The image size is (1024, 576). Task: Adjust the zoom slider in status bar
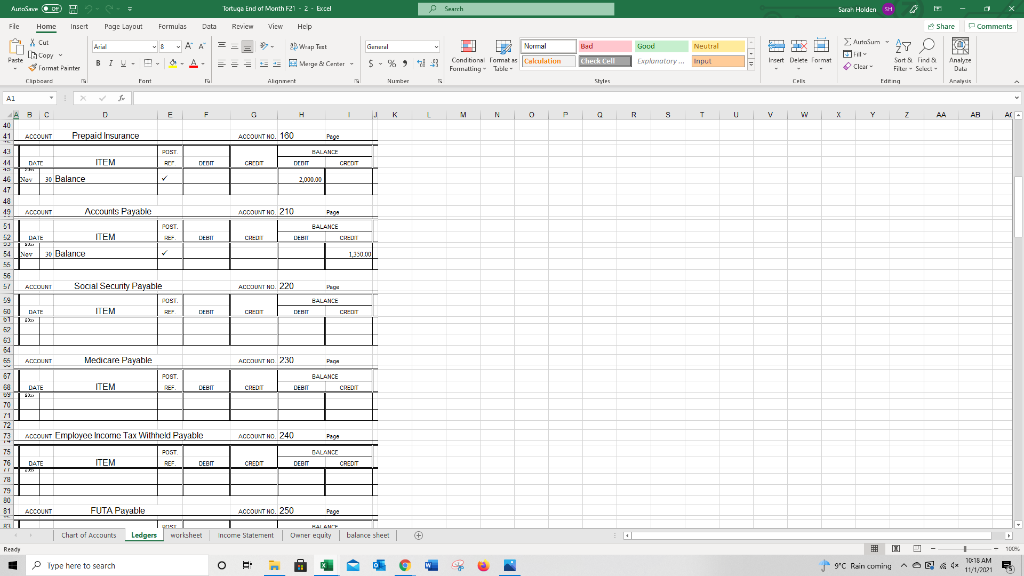point(965,549)
